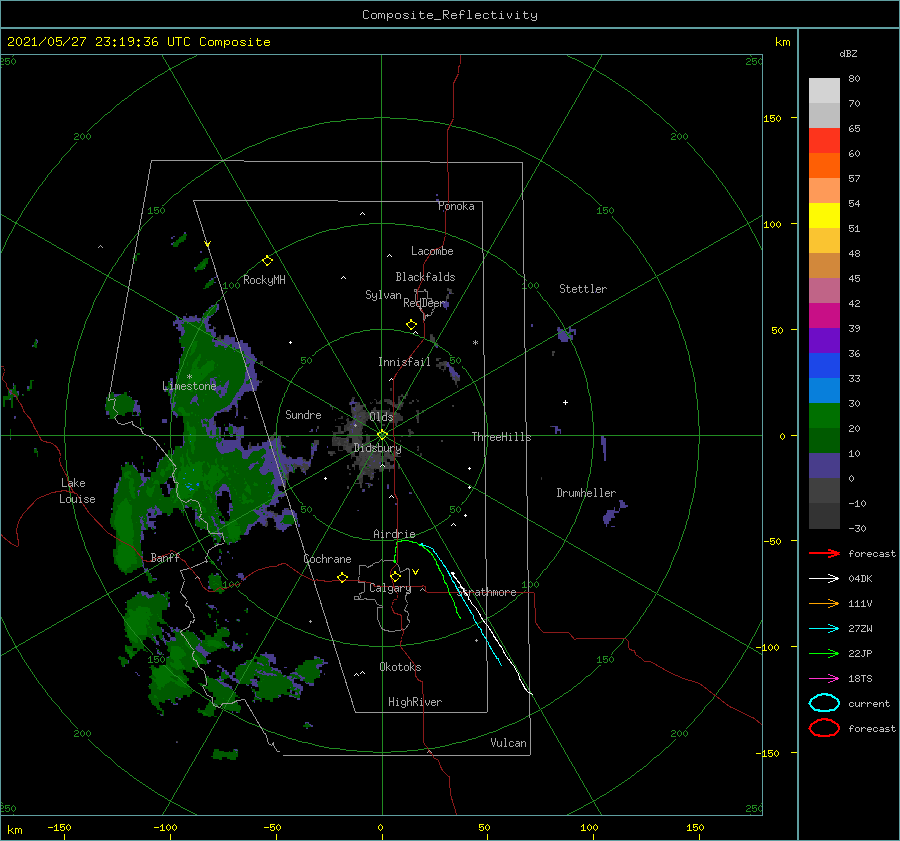
Task: Click the dBZ scale heading
Action: 848,53
